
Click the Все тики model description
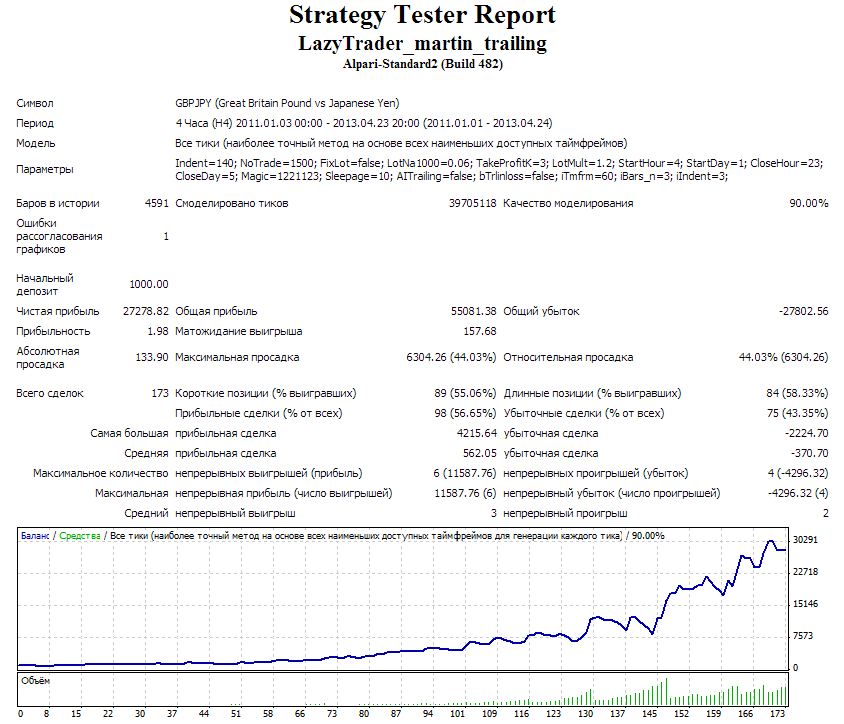point(401,143)
